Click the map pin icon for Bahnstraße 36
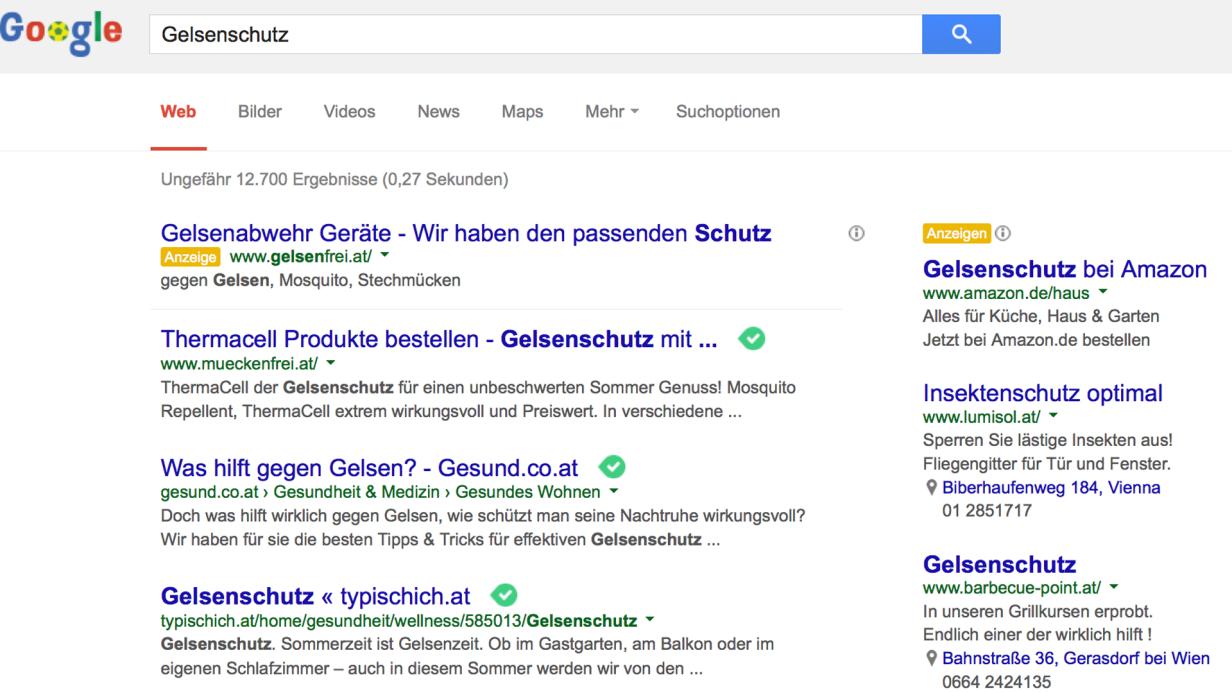1232x693 pixels. pyautogui.click(x=933, y=659)
